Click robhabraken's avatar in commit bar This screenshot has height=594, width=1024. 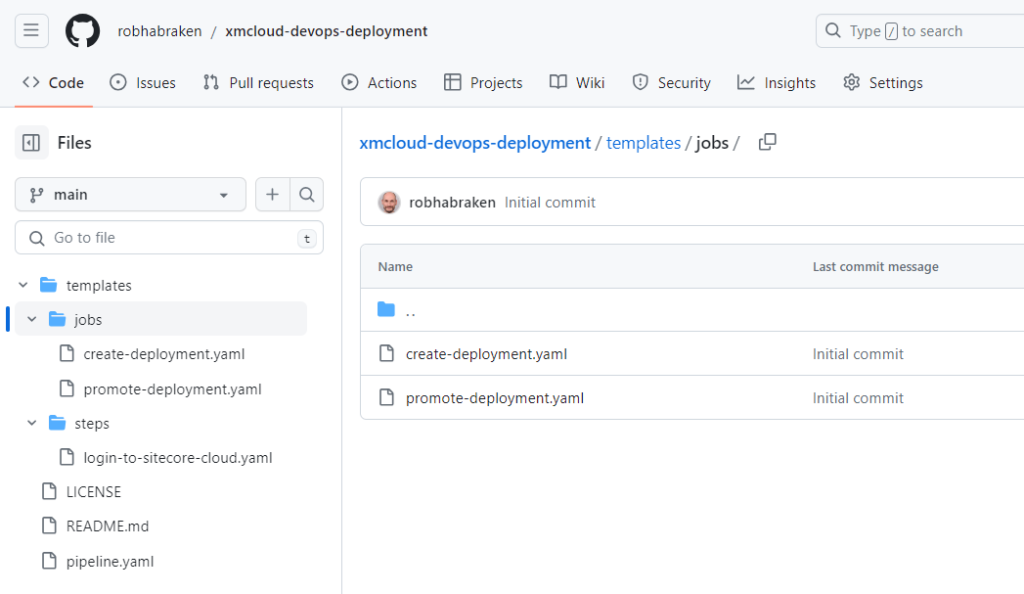click(389, 202)
